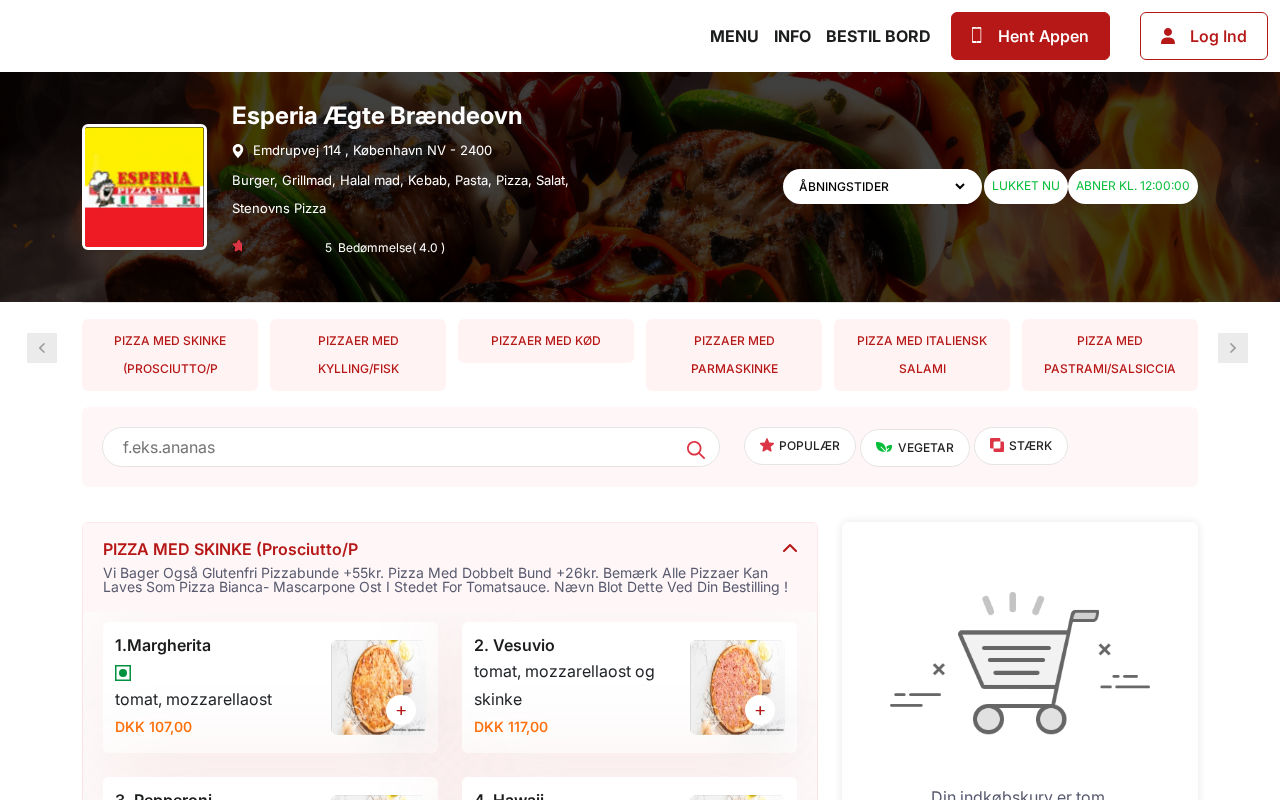
Task: Select the Pizzaer med kød category tab
Action: 546,341
